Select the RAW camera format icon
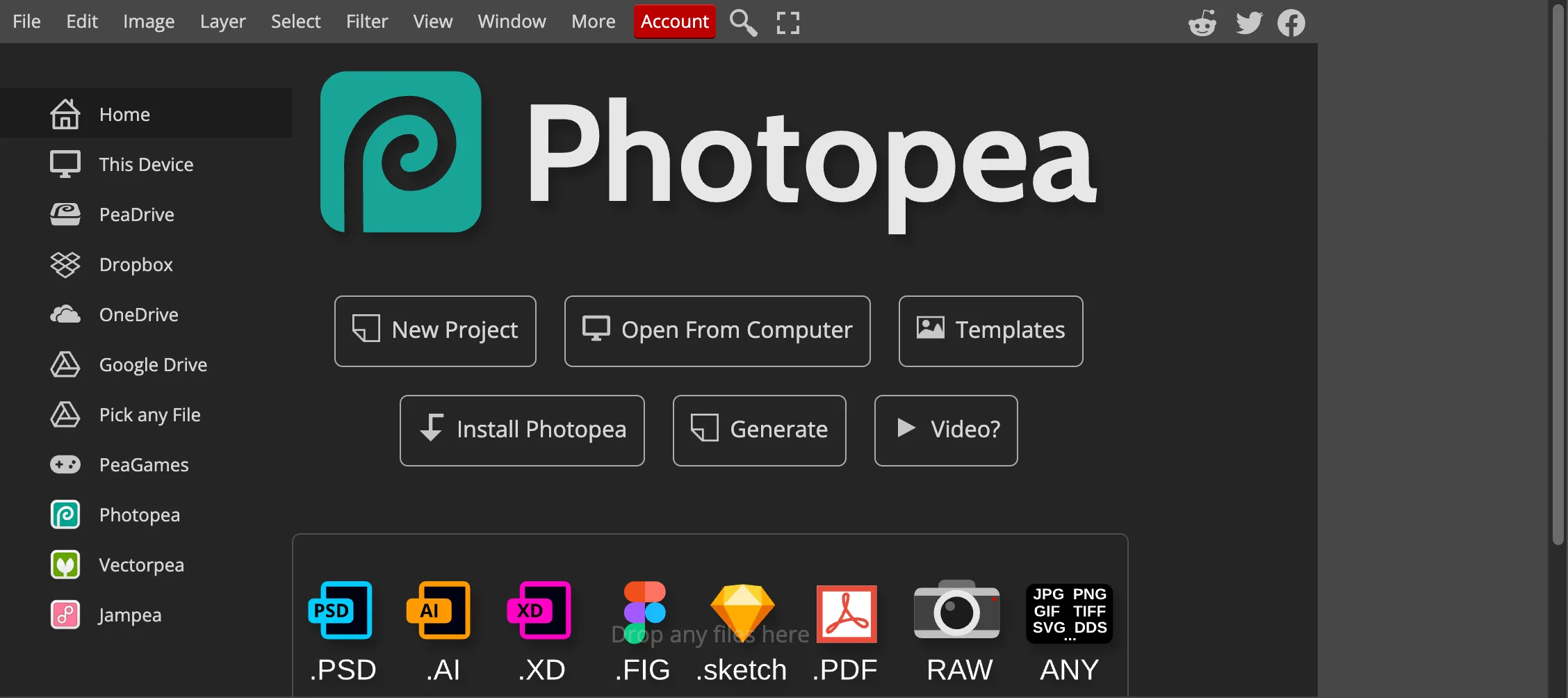 957,609
